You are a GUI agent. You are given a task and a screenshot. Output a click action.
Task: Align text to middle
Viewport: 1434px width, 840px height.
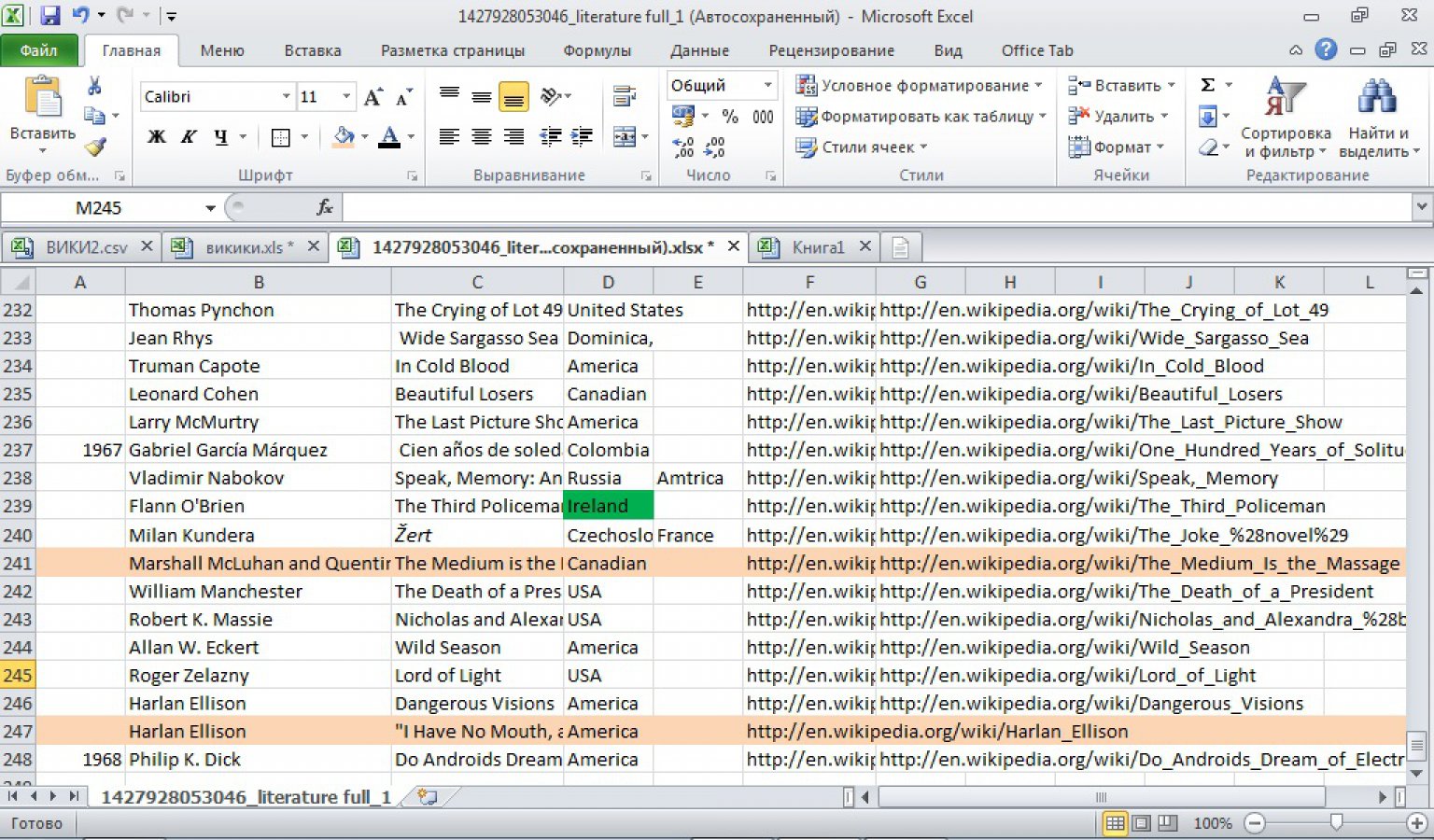click(482, 95)
